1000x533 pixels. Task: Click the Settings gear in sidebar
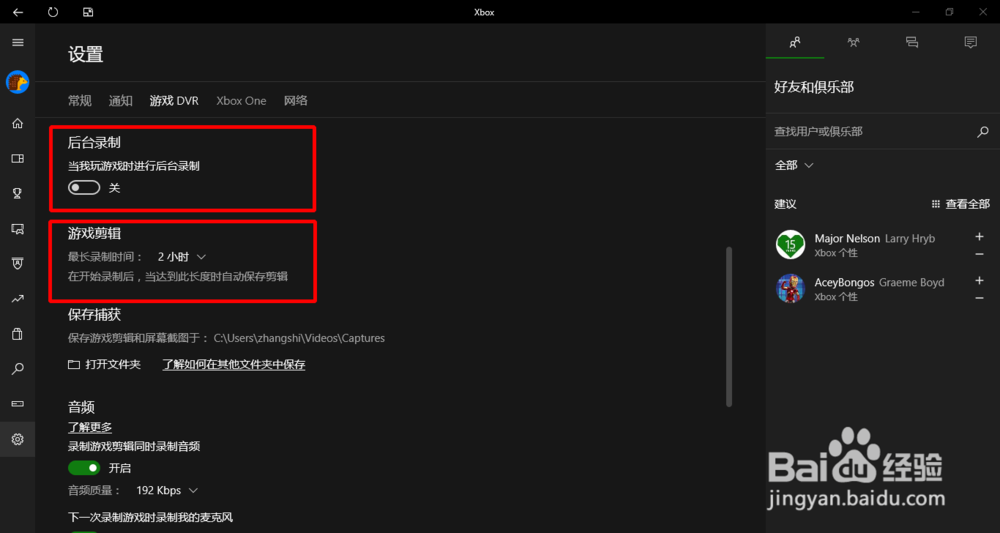(x=18, y=439)
